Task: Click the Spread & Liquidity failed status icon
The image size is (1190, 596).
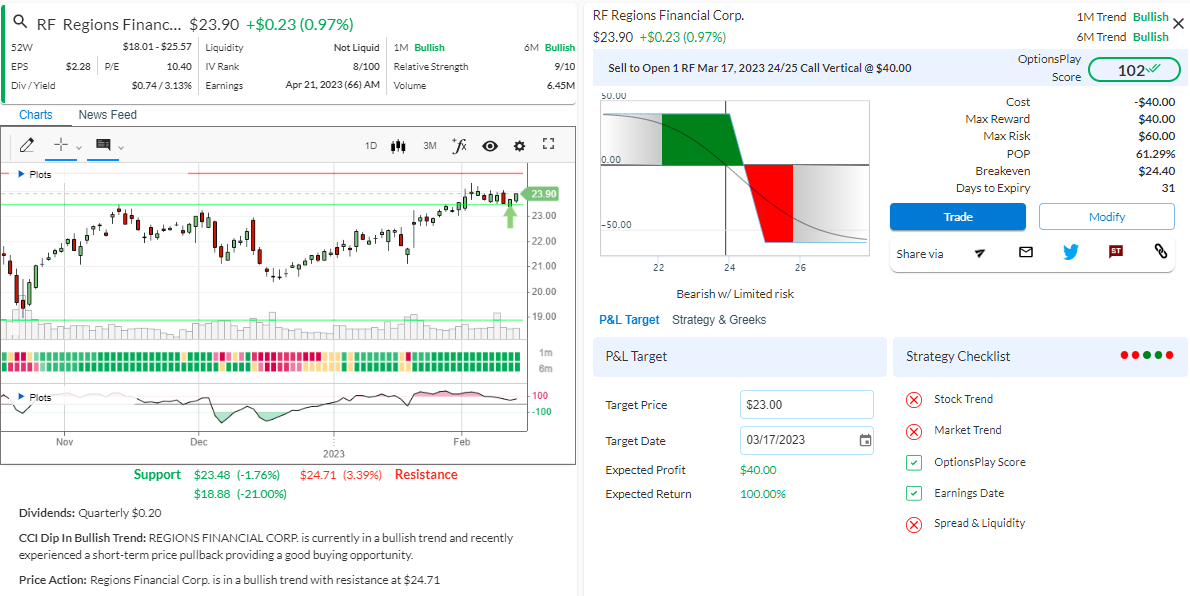Action: click(x=915, y=524)
